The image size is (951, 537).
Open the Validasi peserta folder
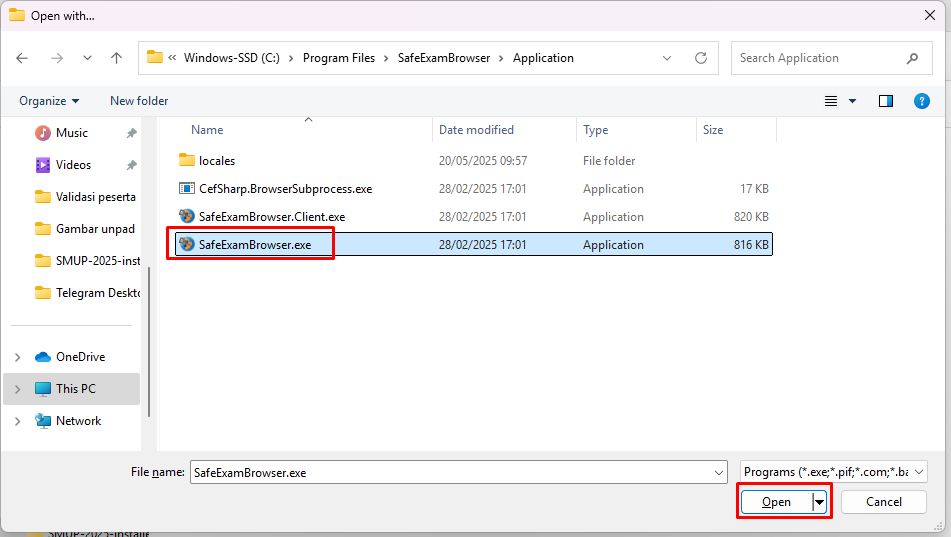point(86,197)
